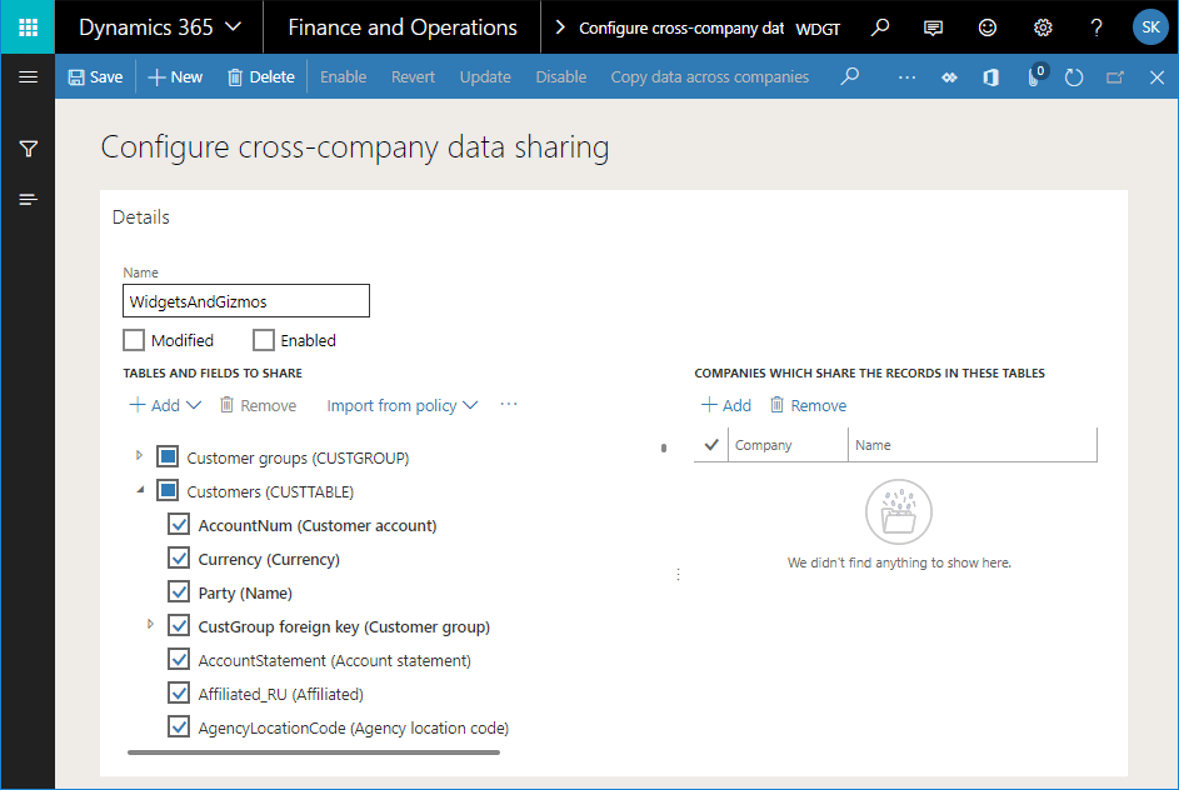
Task: Uncheck Party (Name) field
Action: 178,592
